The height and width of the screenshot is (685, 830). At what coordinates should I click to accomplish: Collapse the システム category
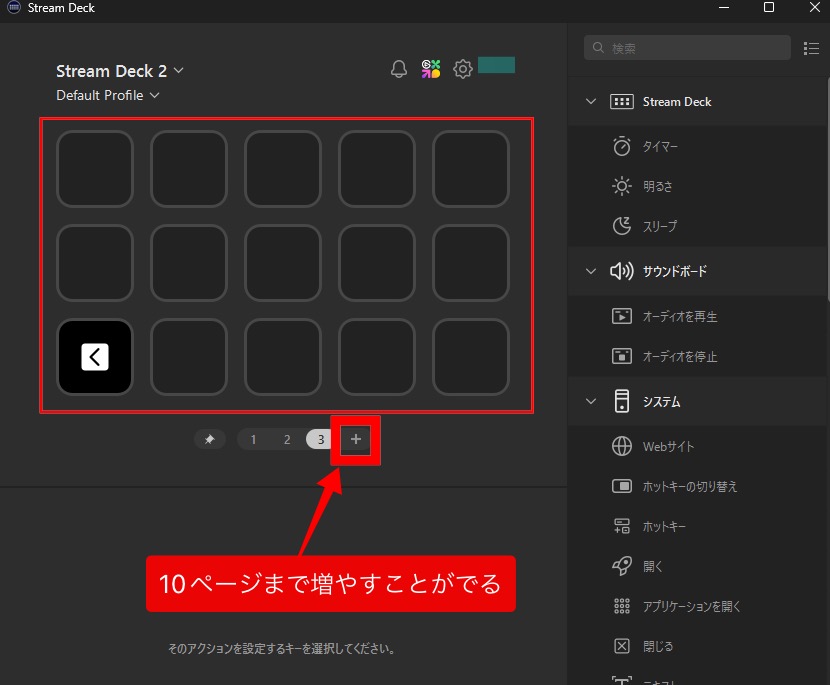coord(591,401)
